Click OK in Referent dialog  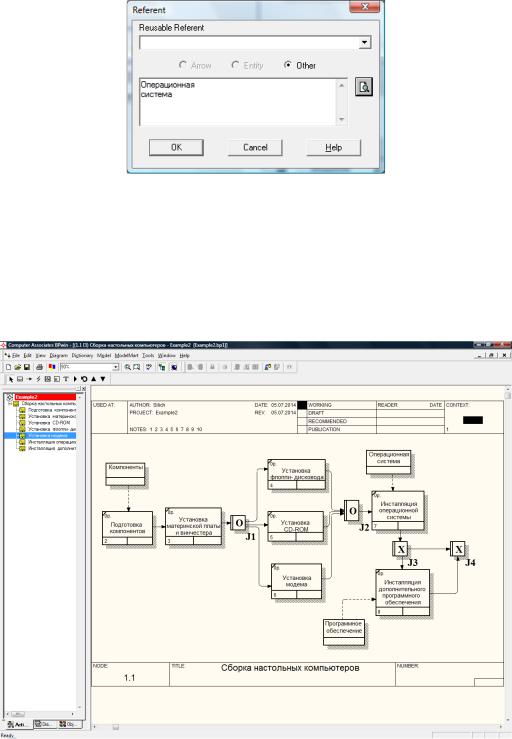tap(176, 148)
